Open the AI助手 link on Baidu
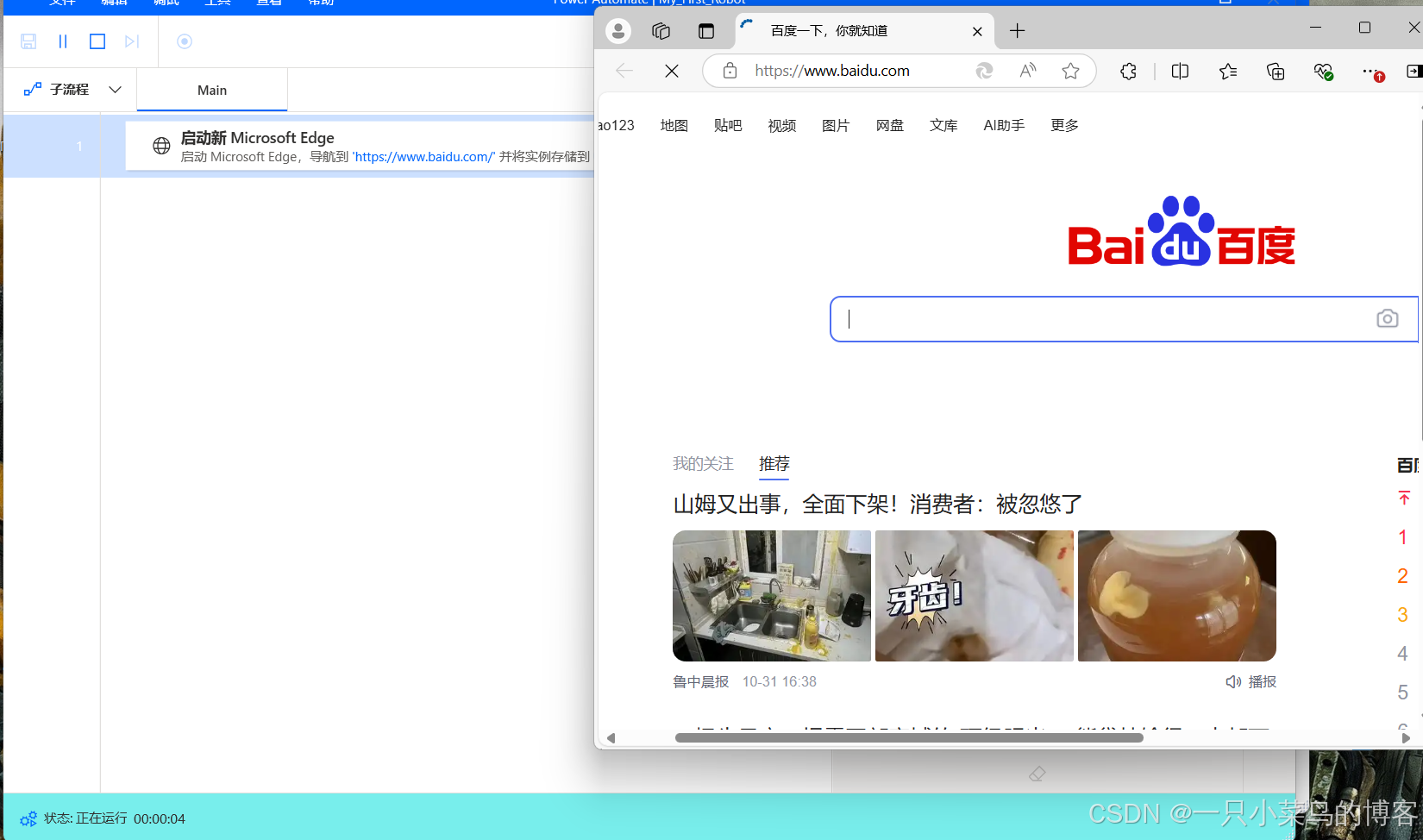 [1004, 126]
